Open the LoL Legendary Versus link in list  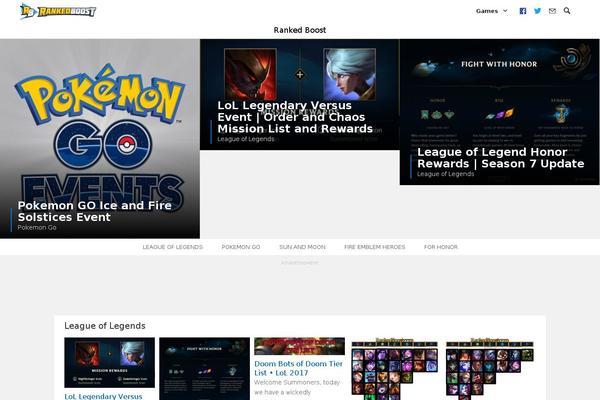point(103,396)
